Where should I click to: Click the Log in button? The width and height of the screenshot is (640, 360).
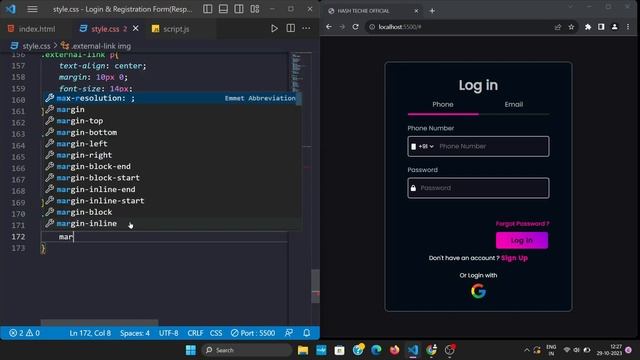click(522, 240)
